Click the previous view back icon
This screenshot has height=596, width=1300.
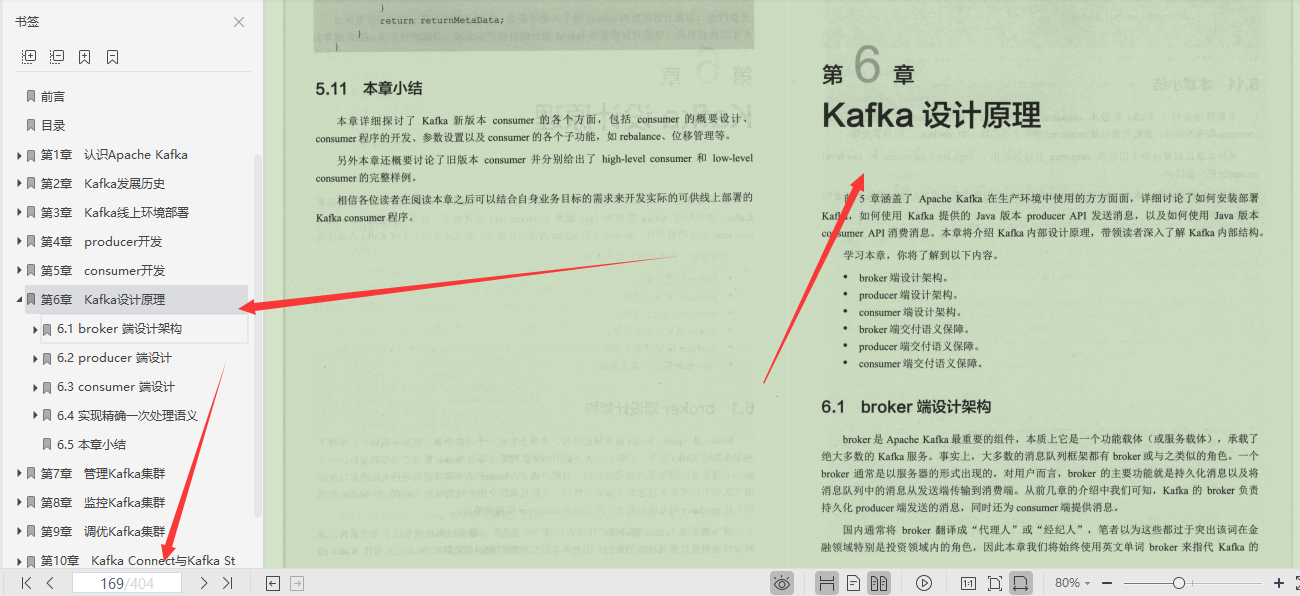(x=273, y=583)
